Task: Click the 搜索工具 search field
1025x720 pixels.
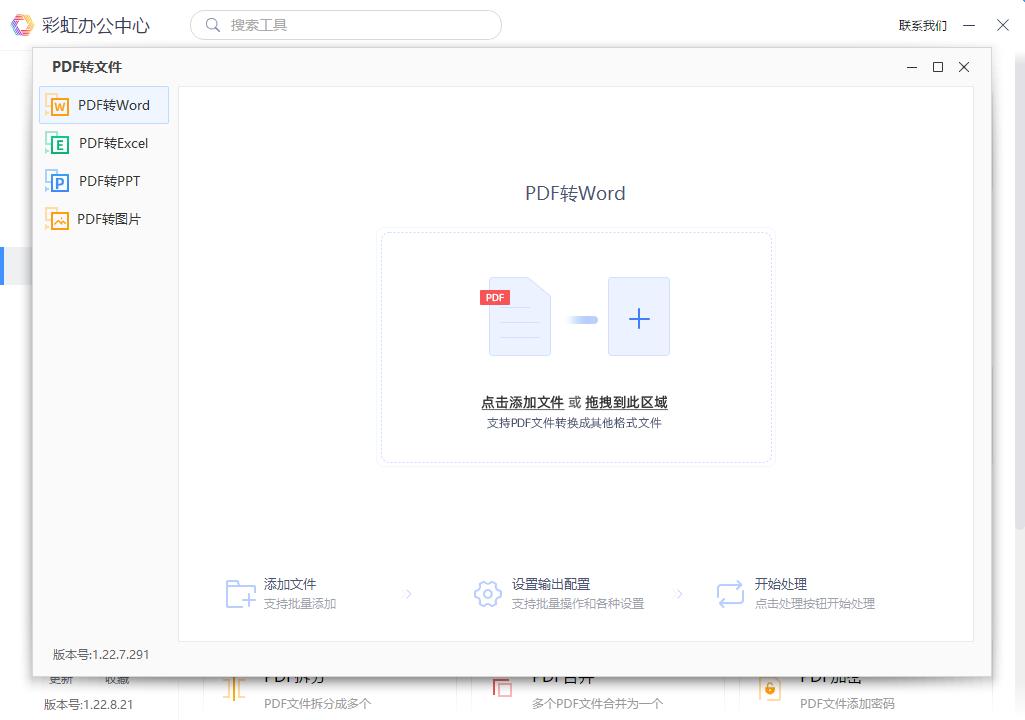Action: [x=345, y=24]
